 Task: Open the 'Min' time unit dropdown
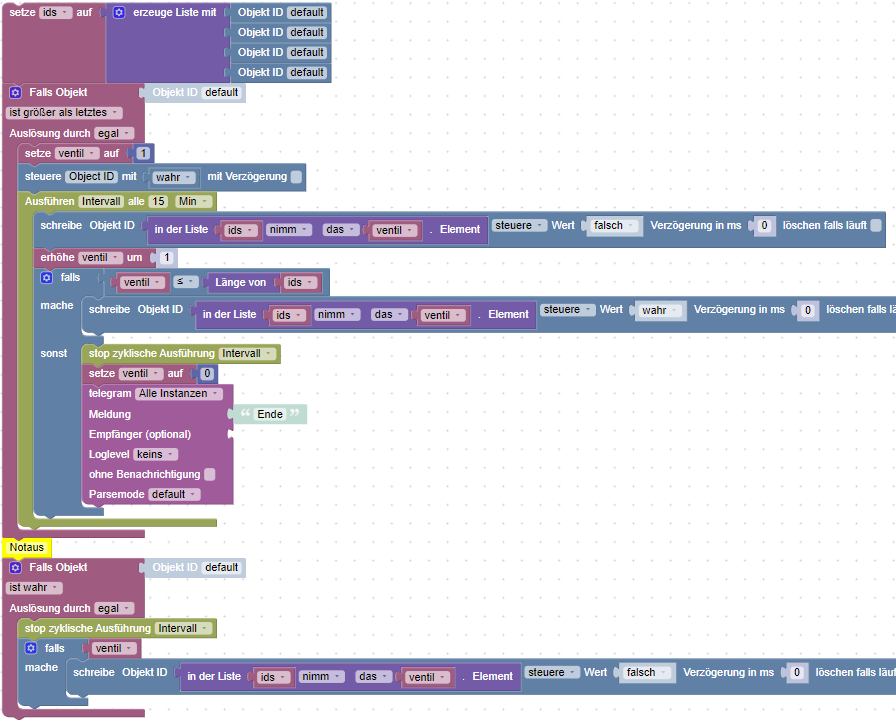193,201
